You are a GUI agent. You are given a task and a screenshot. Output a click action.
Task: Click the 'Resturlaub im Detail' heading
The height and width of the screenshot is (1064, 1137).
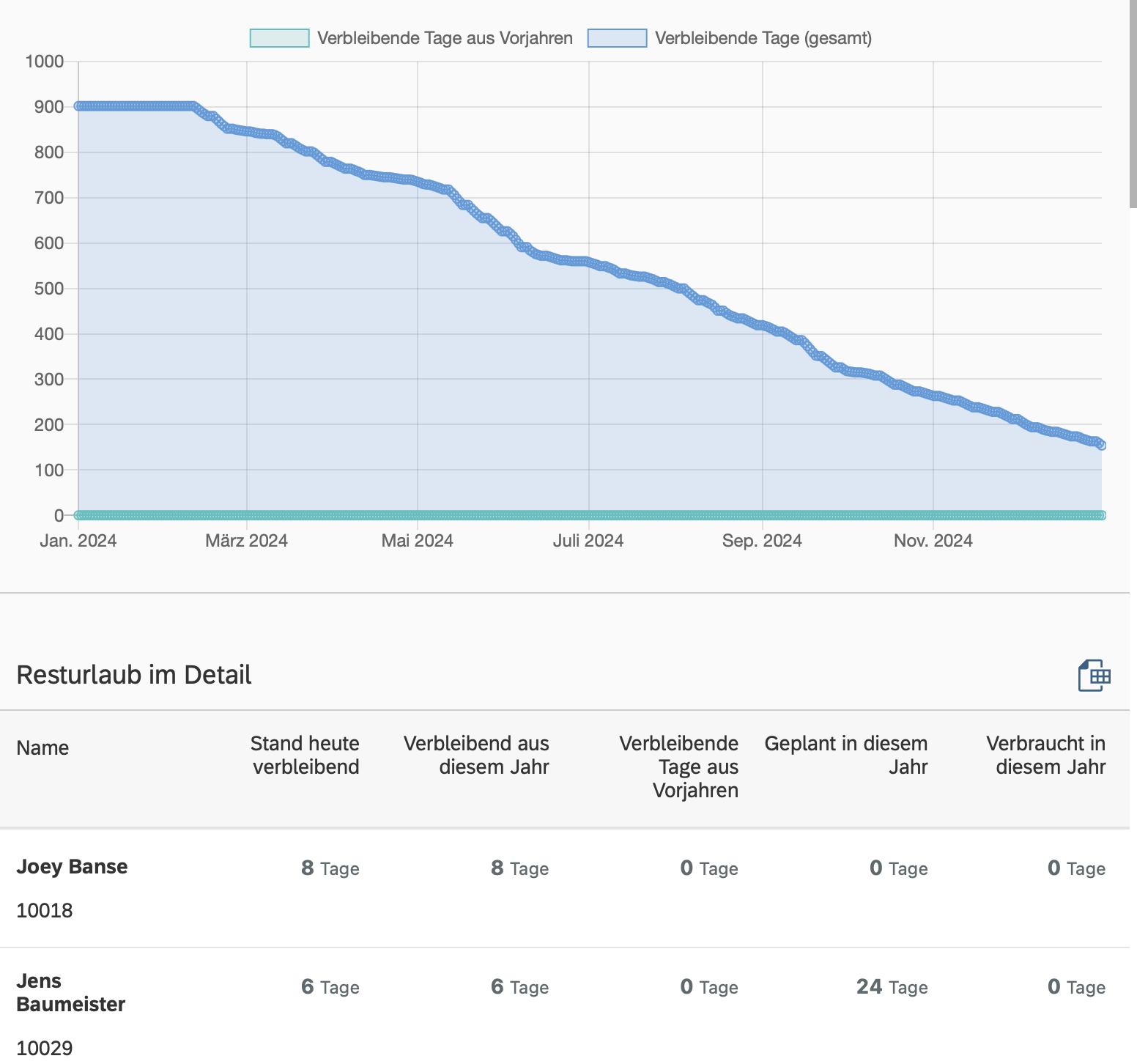(134, 675)
